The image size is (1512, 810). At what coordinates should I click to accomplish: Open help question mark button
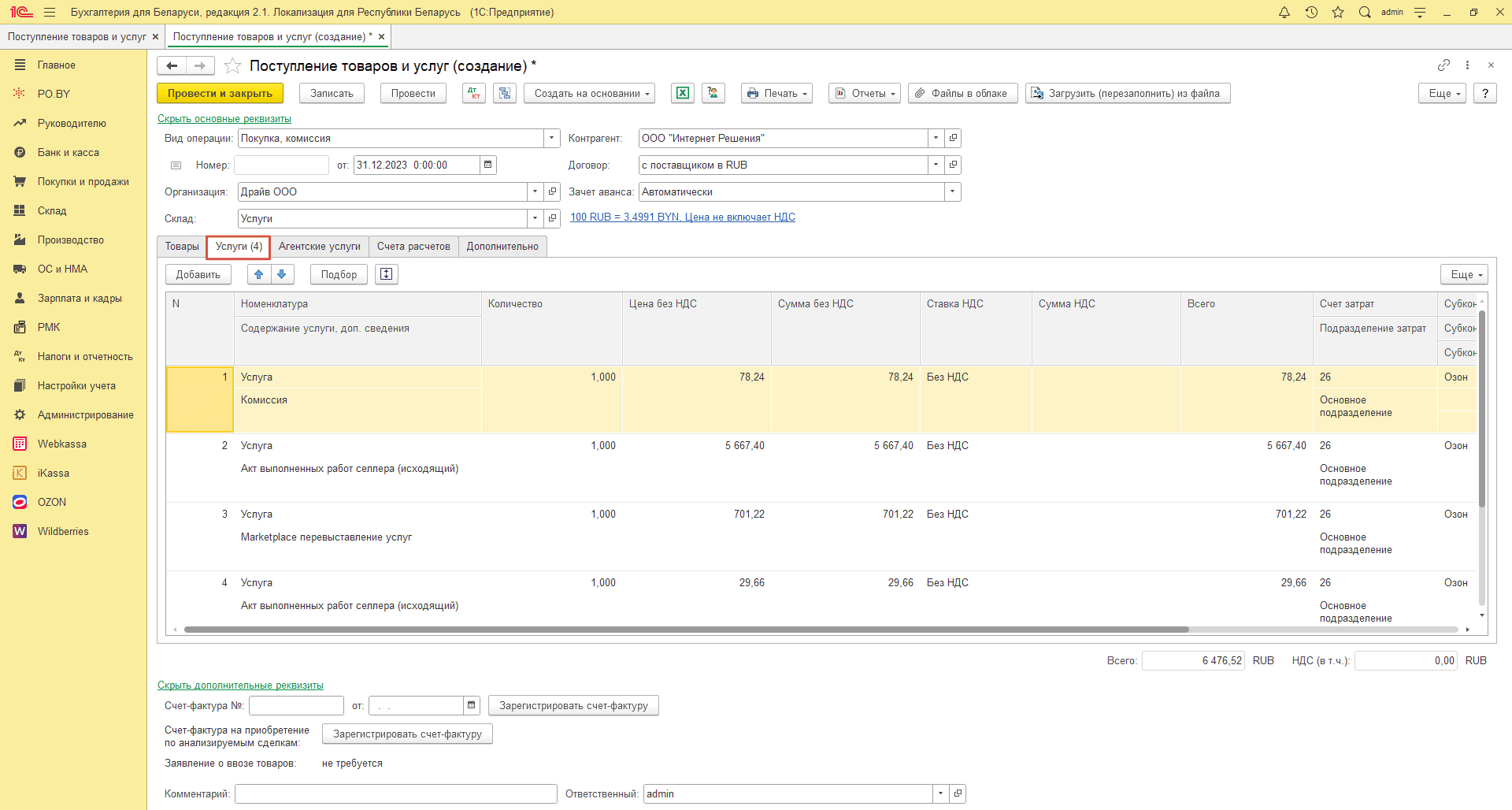point(1485,93)
